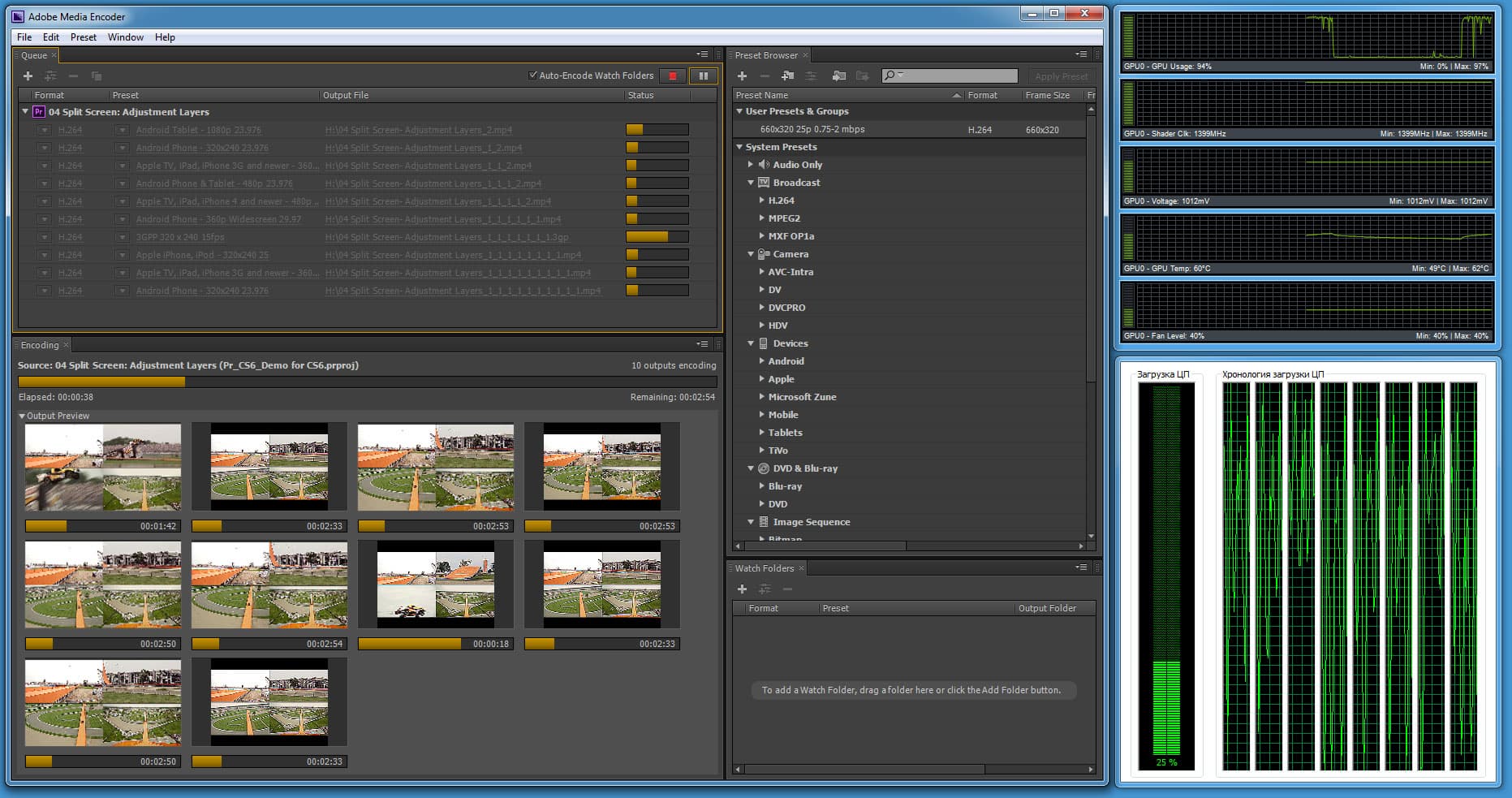Add a source to the Queue

[28, 75]
